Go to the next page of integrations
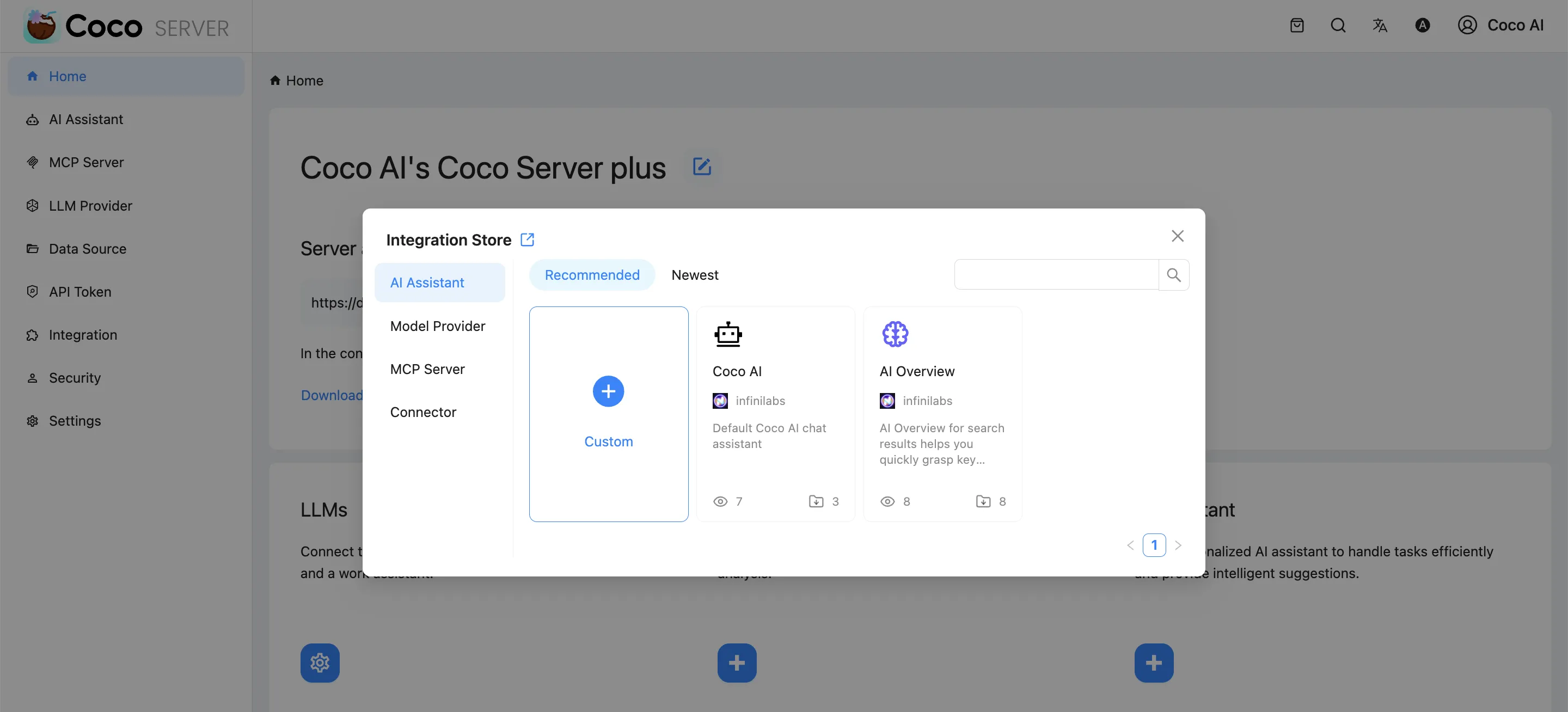This screenshot has height=712, width=1568. coord(1179,545)
